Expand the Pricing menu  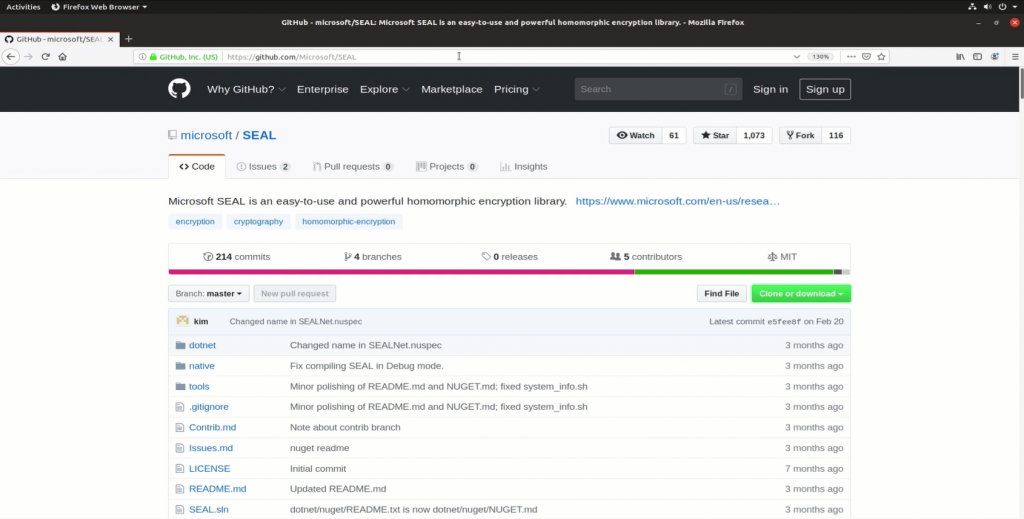[x=517, y=89]
